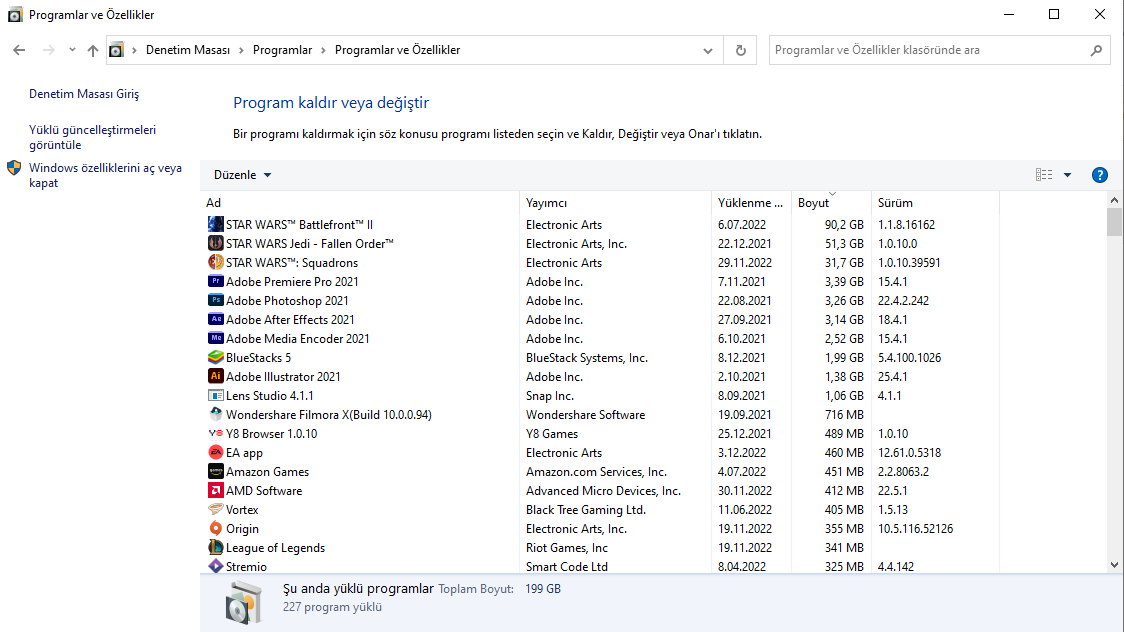Select the Adobe After Effects 2021 icon

click(x=215, y=319)
